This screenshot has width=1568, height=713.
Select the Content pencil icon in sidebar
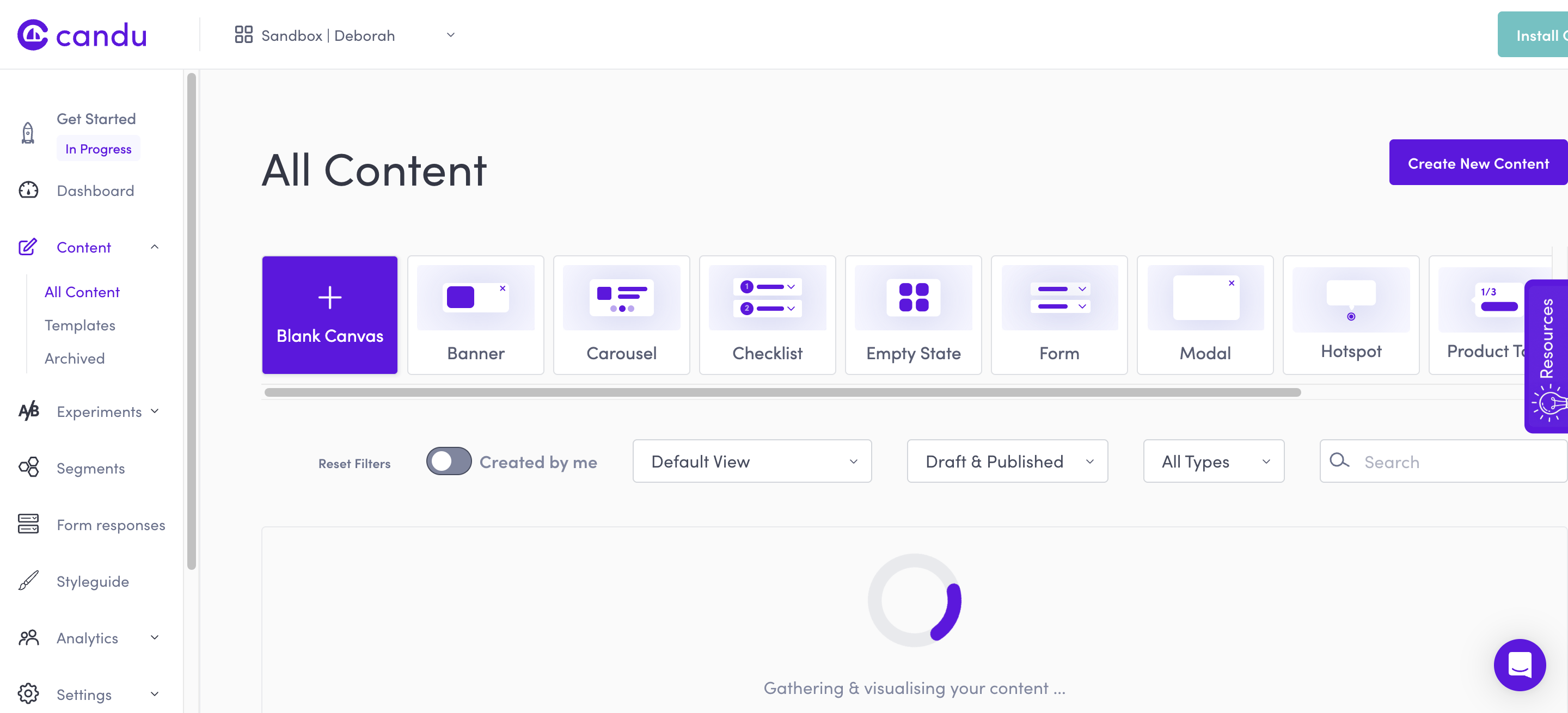[x=27, y=247]
